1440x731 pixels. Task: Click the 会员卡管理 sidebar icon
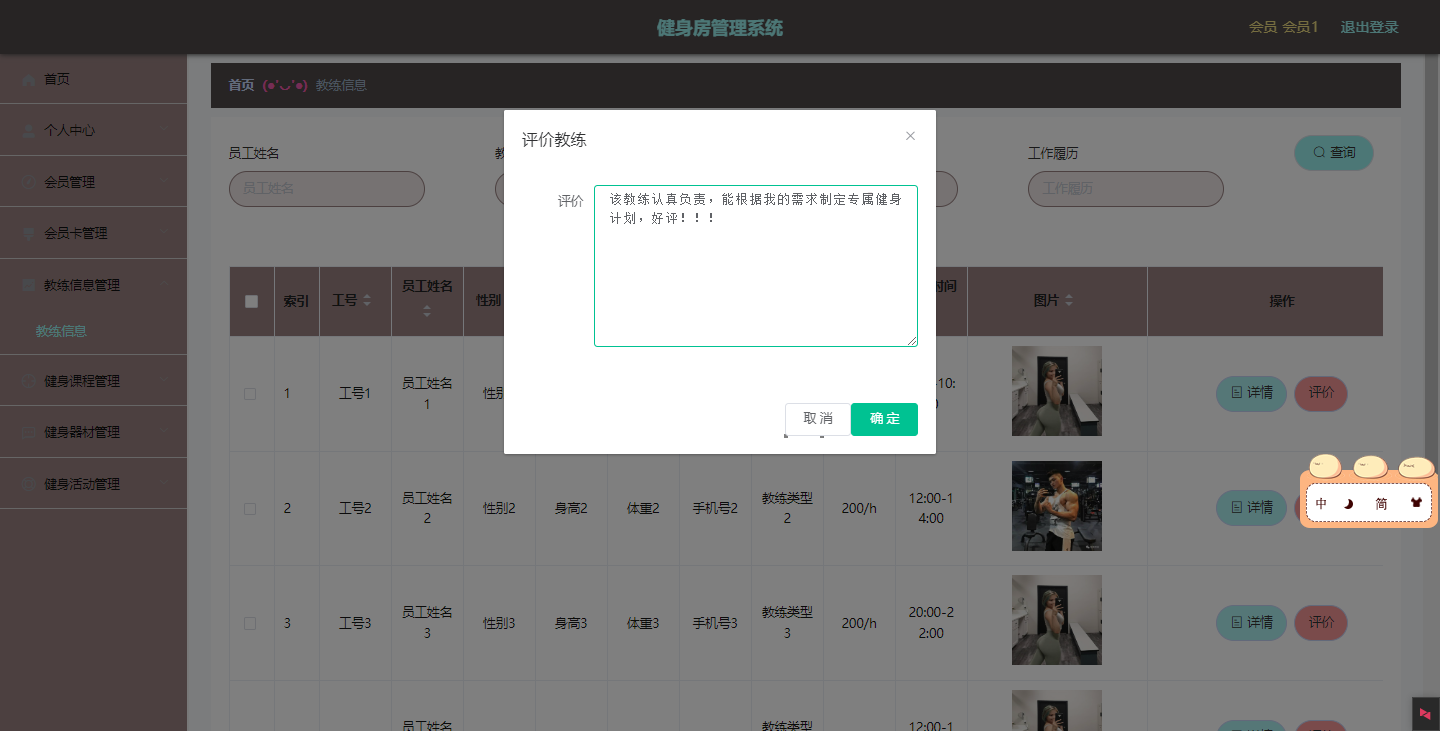click(x=28, y=233)
